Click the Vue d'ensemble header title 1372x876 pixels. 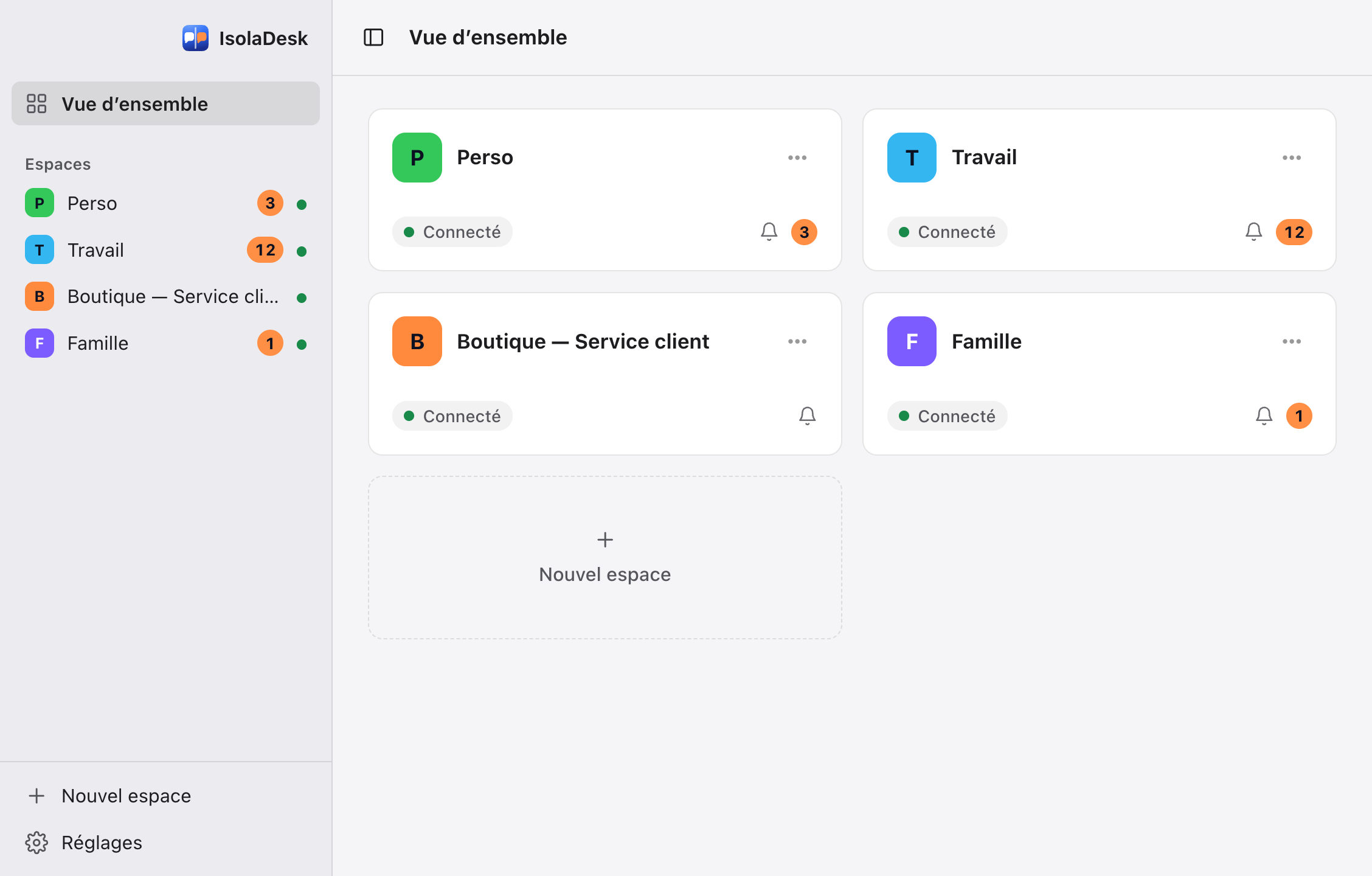tap(488, 38)
